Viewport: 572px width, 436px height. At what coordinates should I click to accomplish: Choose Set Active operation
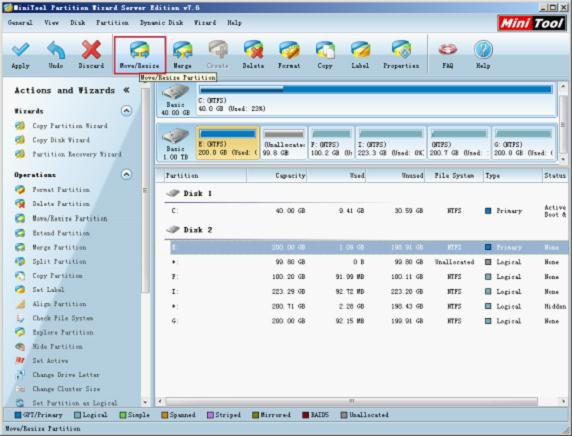coord(42,360)
